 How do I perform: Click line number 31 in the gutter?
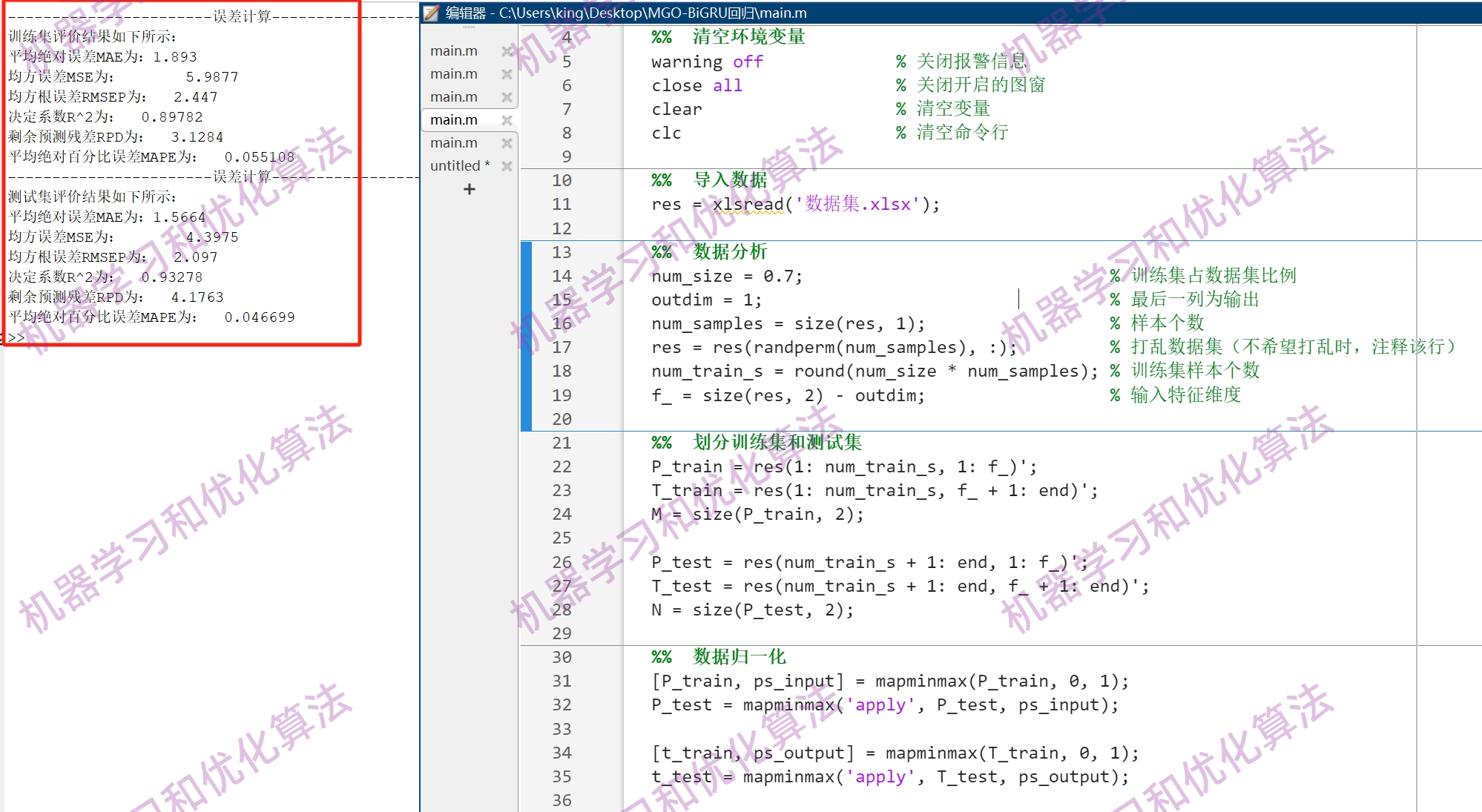point(561,681)
